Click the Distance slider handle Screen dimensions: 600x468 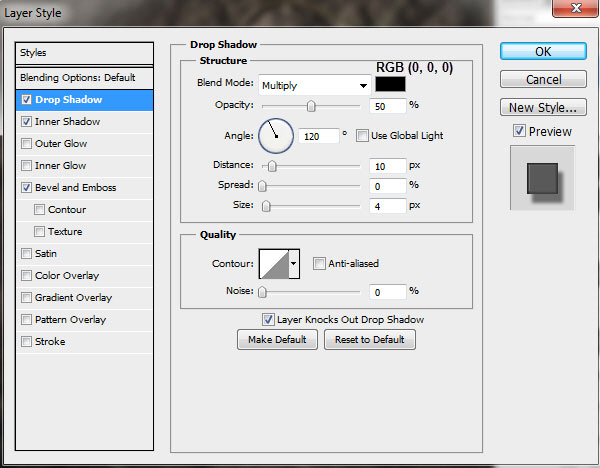[272, 166]
